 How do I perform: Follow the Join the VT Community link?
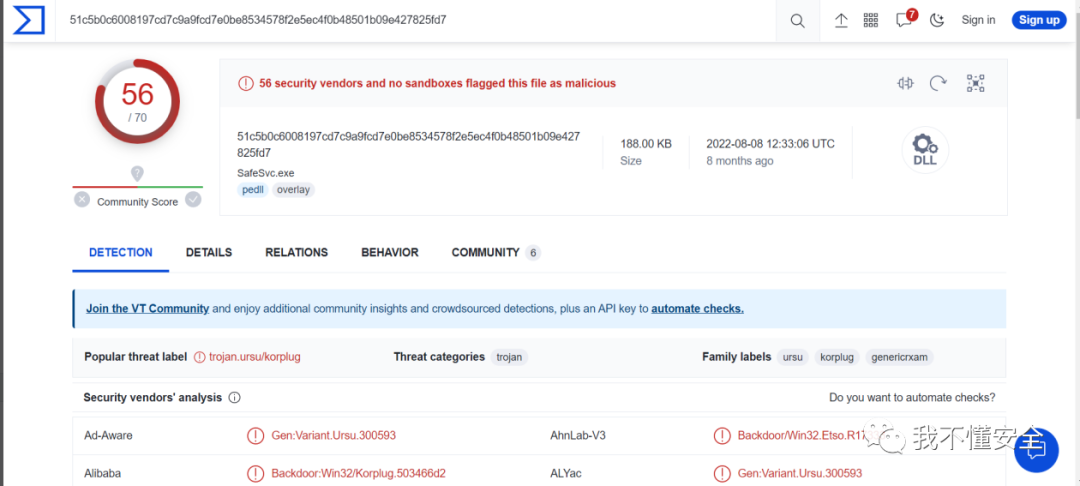coord(147,309)
